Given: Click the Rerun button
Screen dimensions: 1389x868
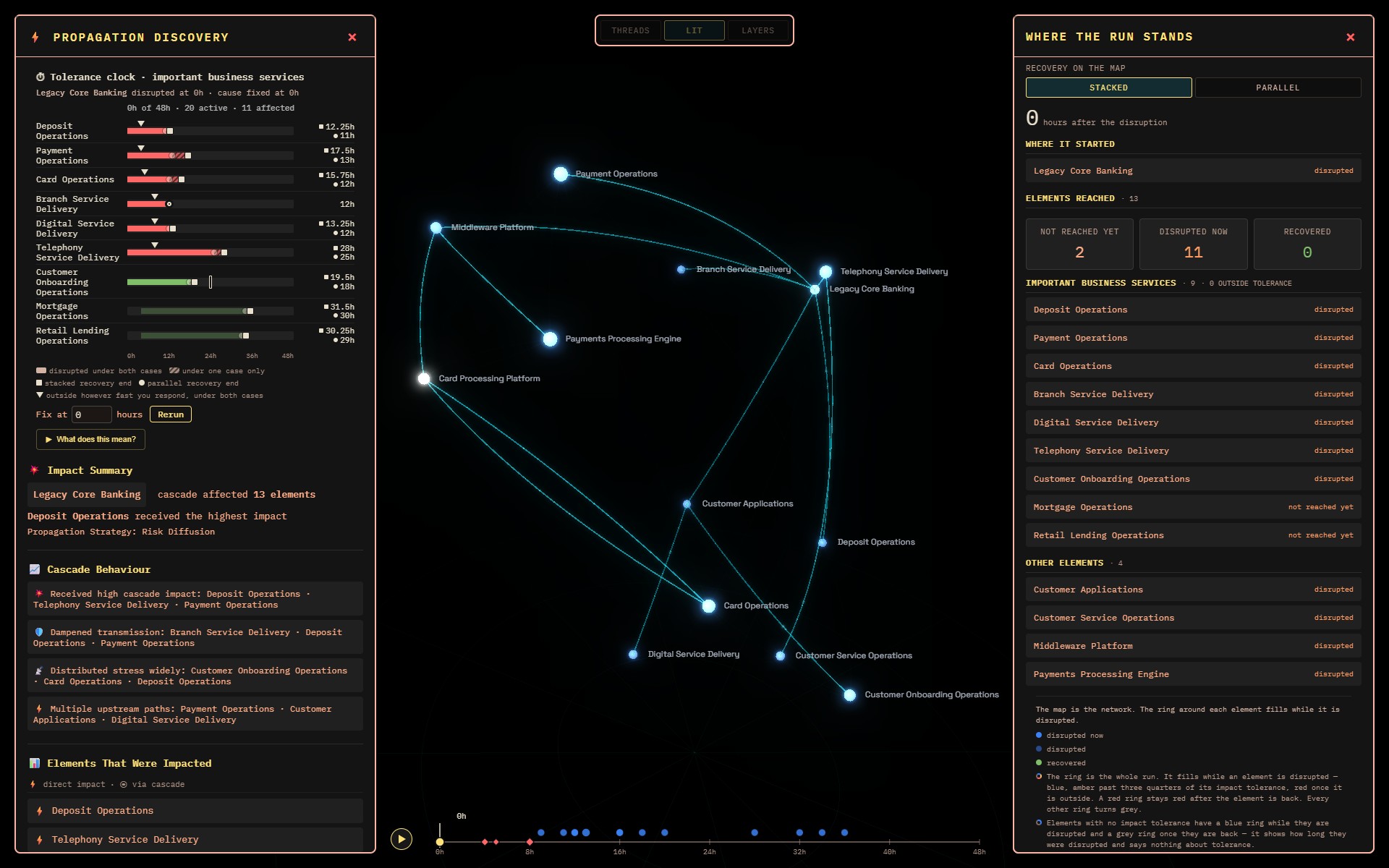Looking at the screenshot, I should pyautogui.click(x=171, y=414).
